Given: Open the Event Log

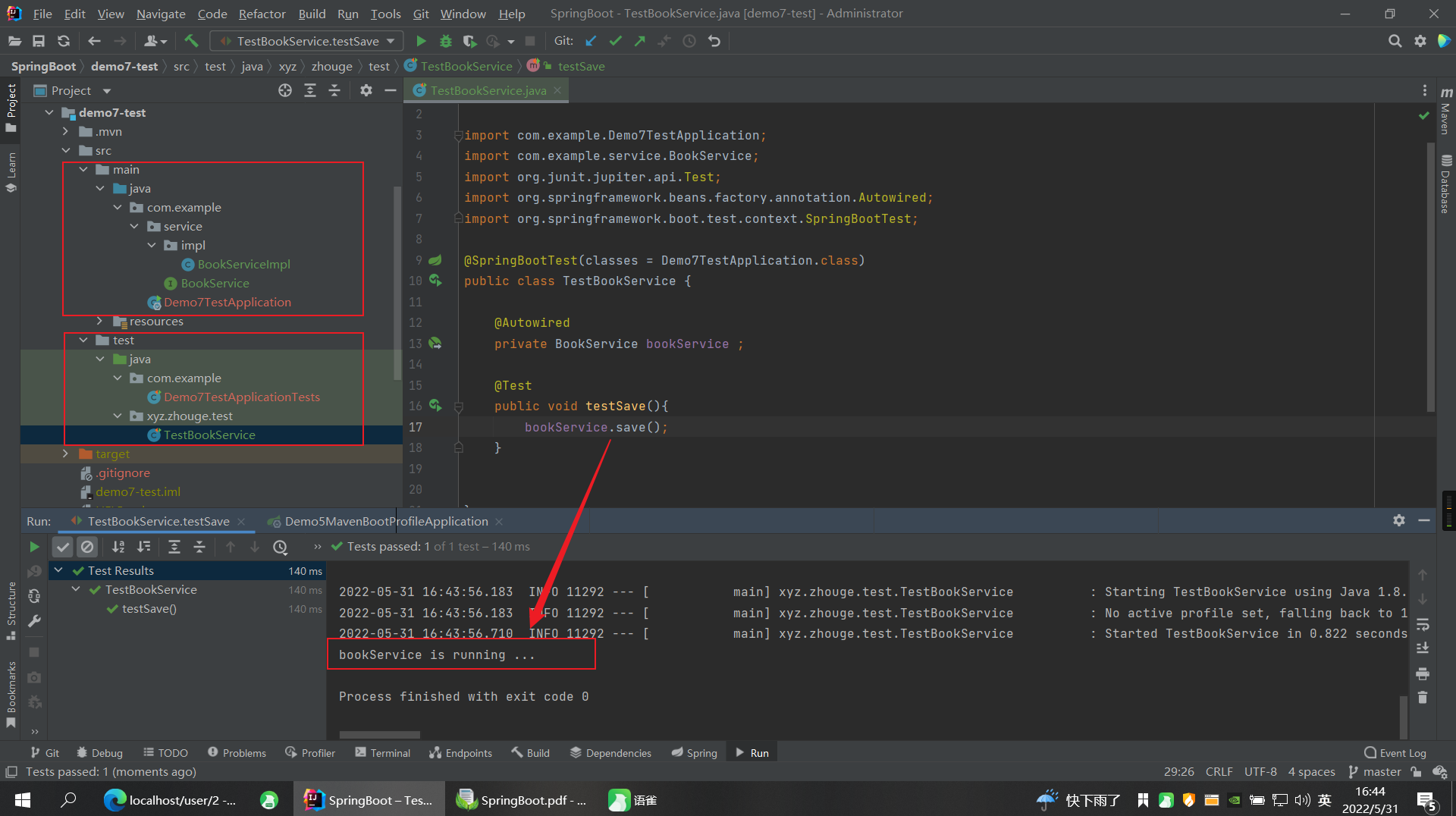Looking at the screenshot, I should pyautogui.click(x=1395, y=752).
